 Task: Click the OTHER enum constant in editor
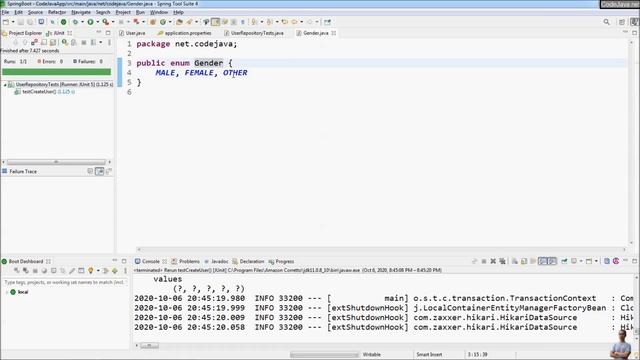tap(235, 73)
